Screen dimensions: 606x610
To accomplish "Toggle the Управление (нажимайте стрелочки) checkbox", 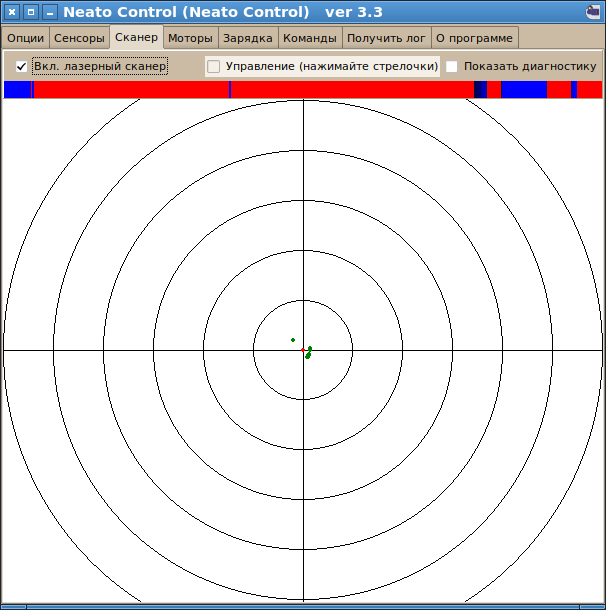I will (213, 66).
